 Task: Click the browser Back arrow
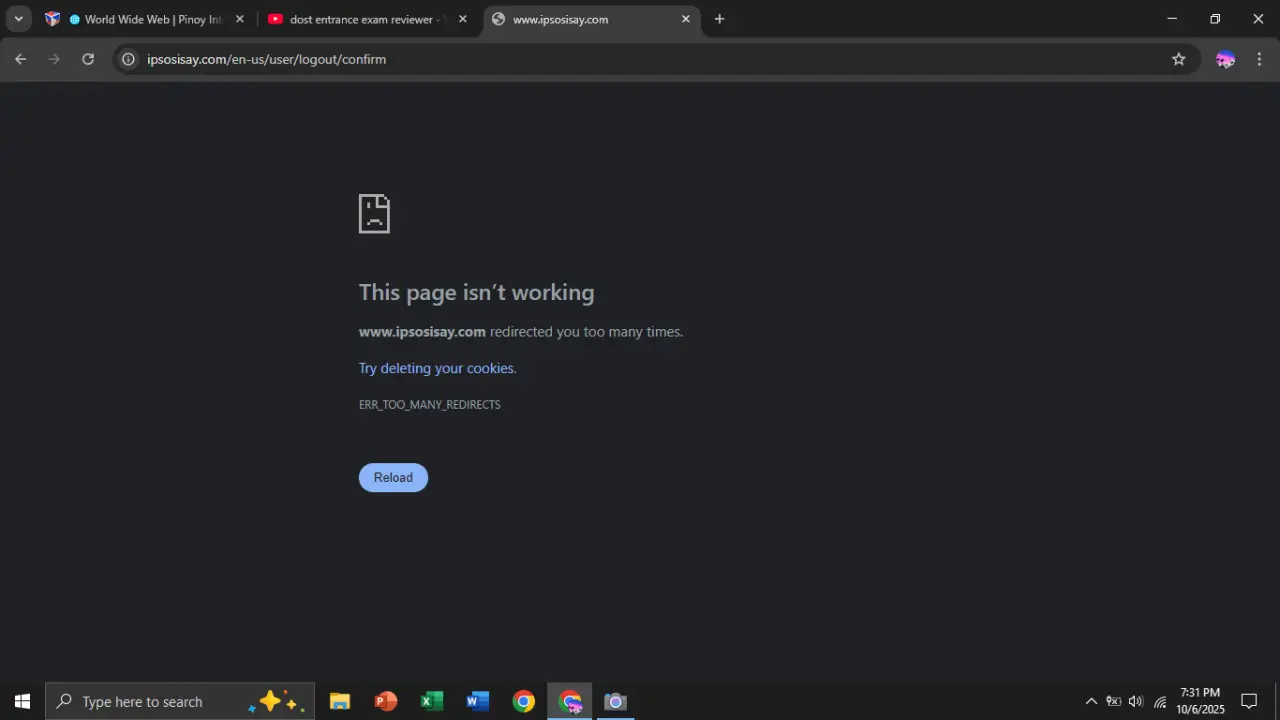tap(20, 59)
